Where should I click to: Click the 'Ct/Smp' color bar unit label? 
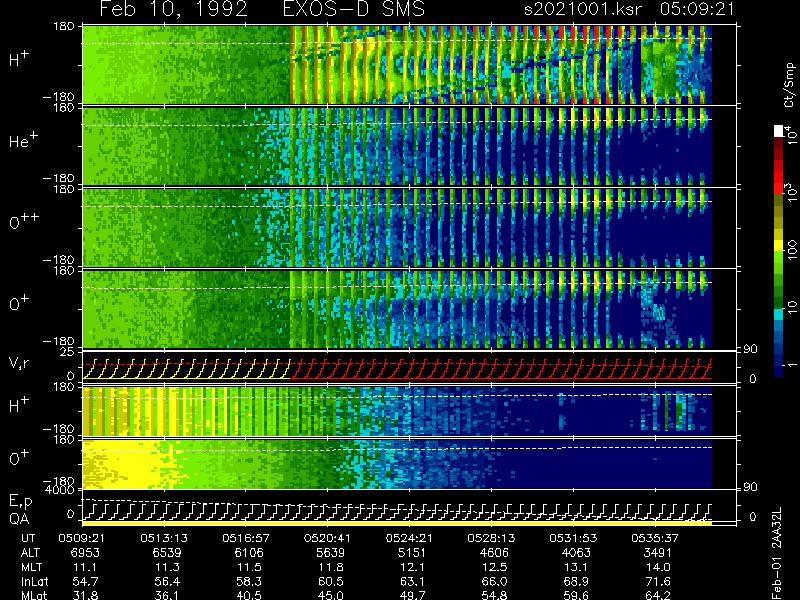tap(789, 85)
